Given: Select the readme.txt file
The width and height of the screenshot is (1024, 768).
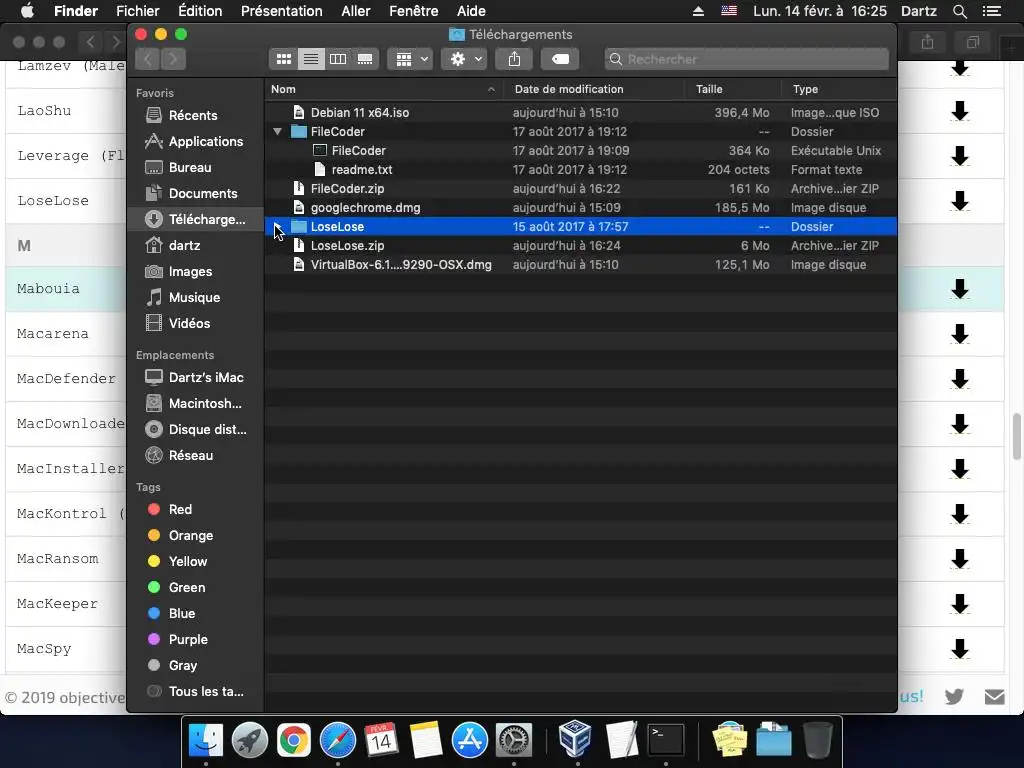Looking at the screenshot, I should 581,170.
